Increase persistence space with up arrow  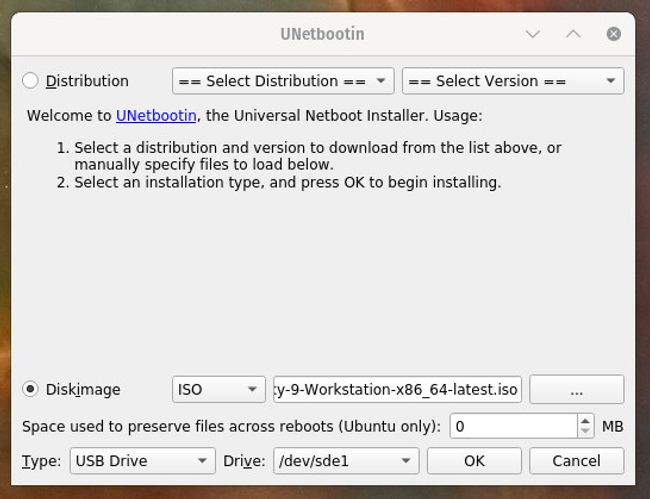pyautogui.click(x=585, y=420)
